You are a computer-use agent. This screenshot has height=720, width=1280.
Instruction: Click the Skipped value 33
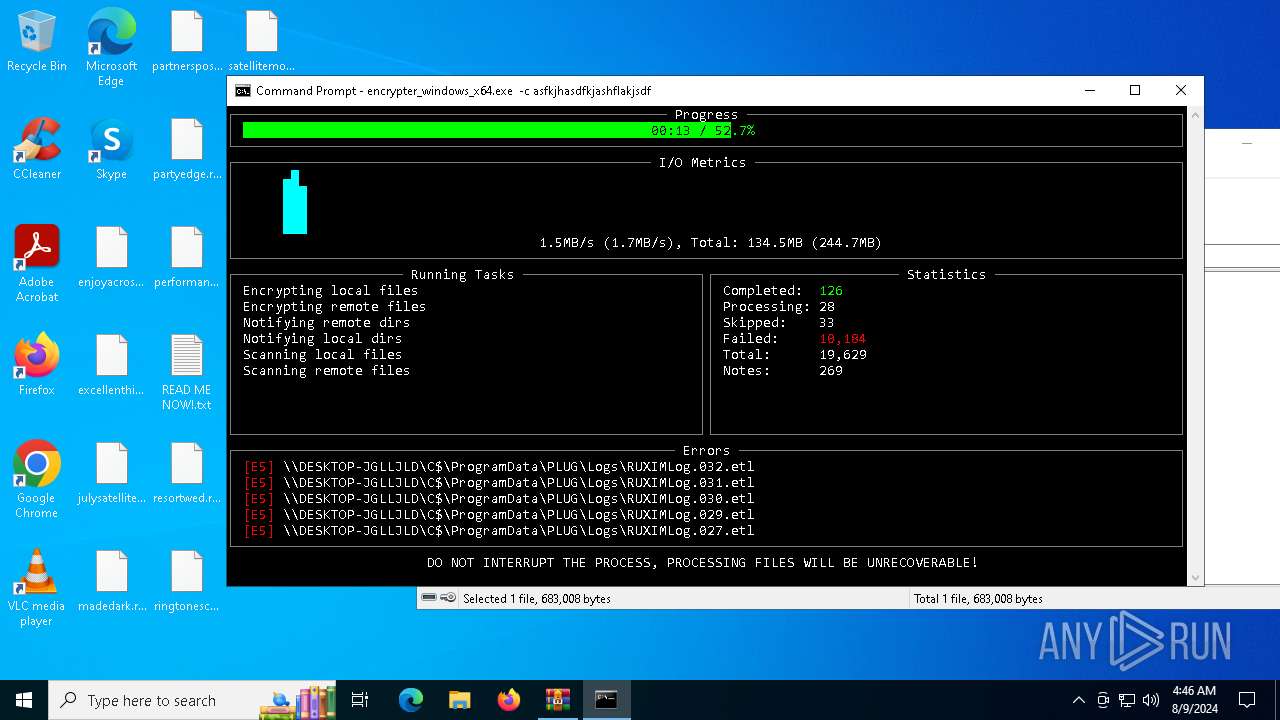pos(827,322)
